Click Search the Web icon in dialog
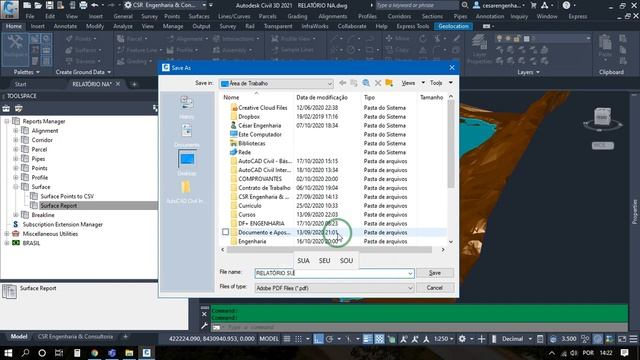 pos(366,83)
